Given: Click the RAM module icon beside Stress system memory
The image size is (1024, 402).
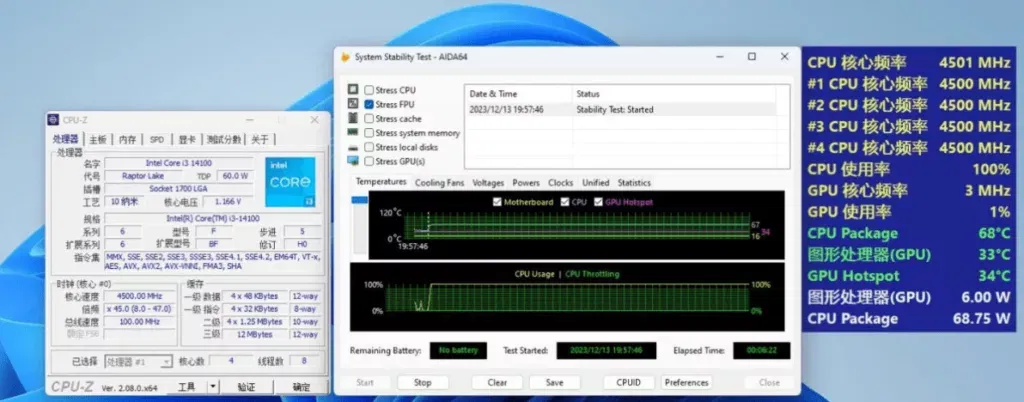Looking at the screenshot, I should click(353, 132).
